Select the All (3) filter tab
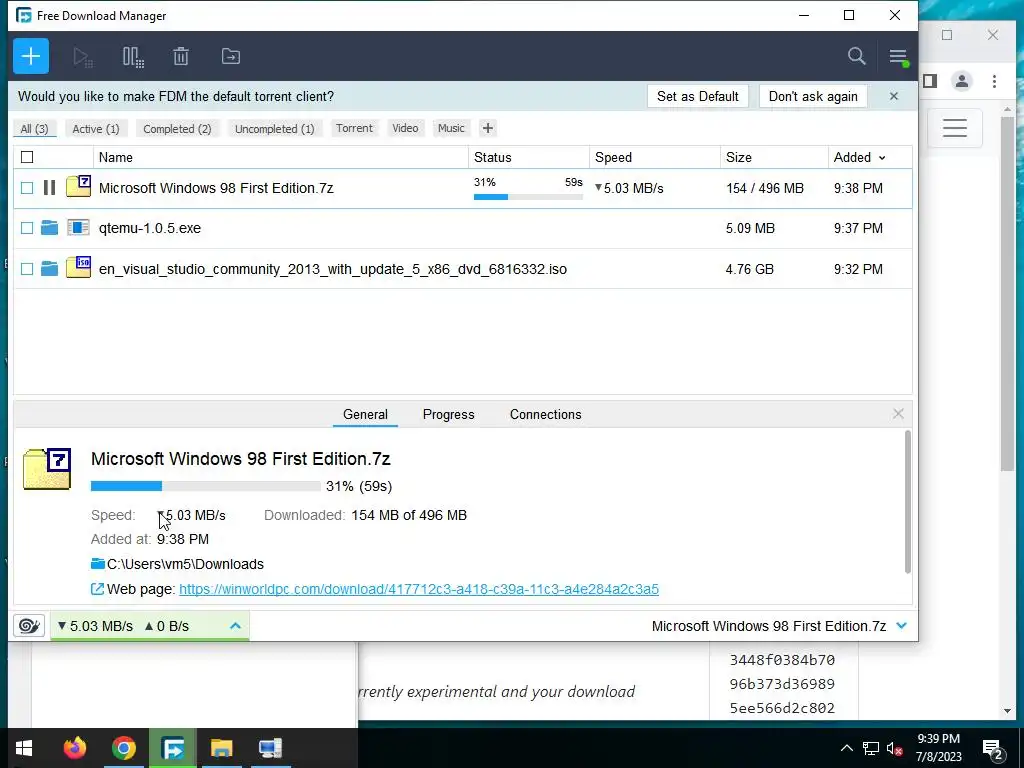 35,129
